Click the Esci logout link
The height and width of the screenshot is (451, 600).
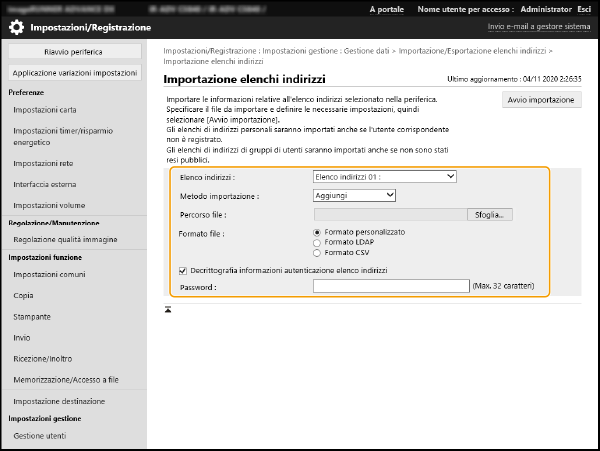click(x=583, y=9)
